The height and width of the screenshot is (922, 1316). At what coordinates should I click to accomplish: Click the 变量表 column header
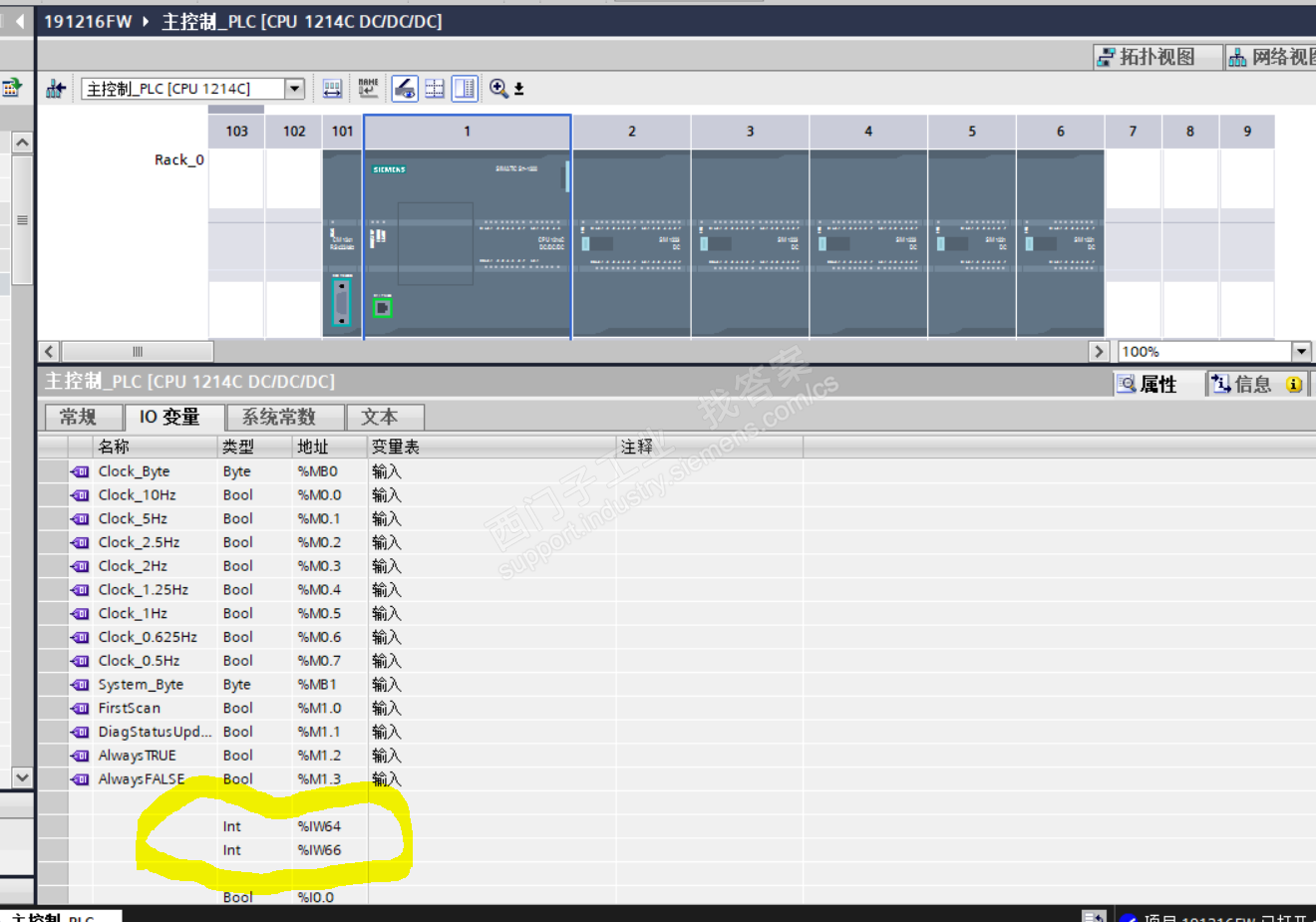pyautogui.click(x=493, y=447)
